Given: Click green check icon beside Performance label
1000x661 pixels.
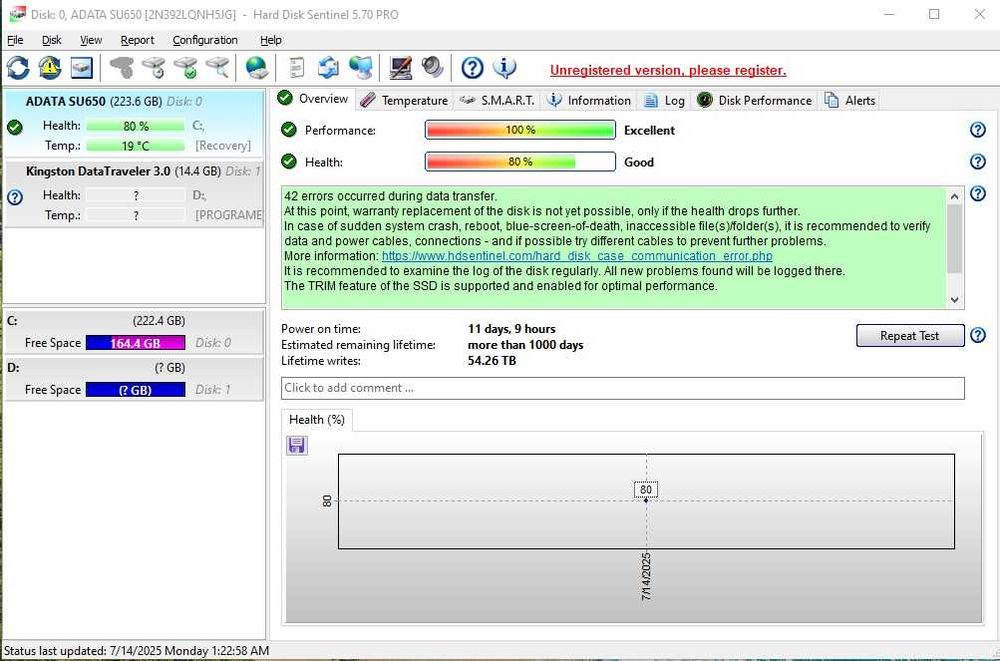Looking at the screenshot, I should tap(289, 130).
